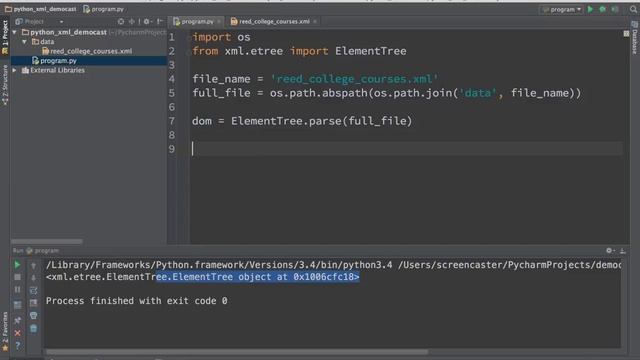This screenshot has width=640, height=360.
Task: Rerun program in Run panel
Action: (17, 265)
